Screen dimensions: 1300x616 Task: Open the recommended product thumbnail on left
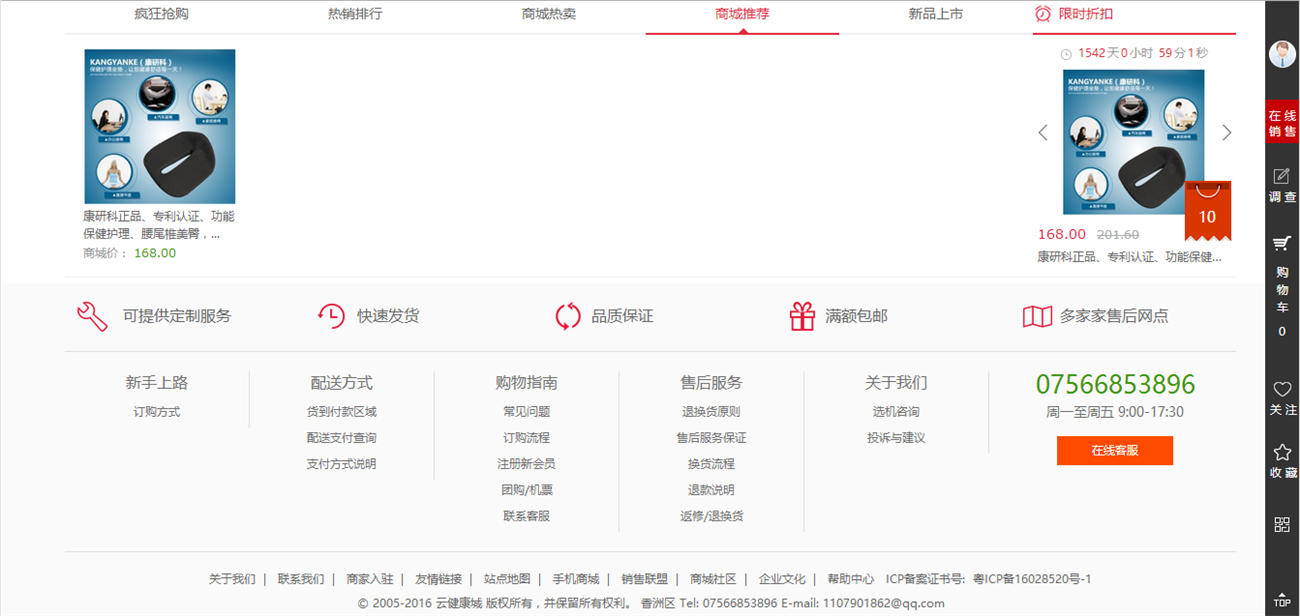pyautogui.click(x=160, y=127)
